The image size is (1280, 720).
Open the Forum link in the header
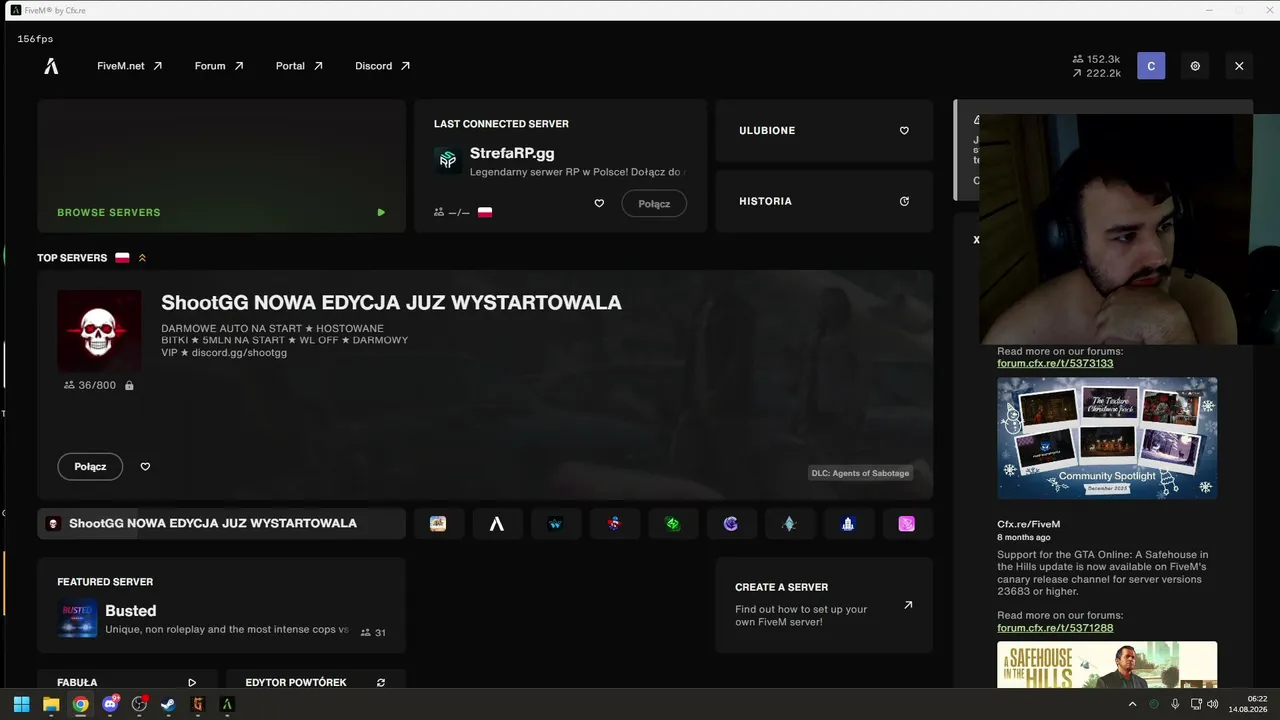coord(219,66)
